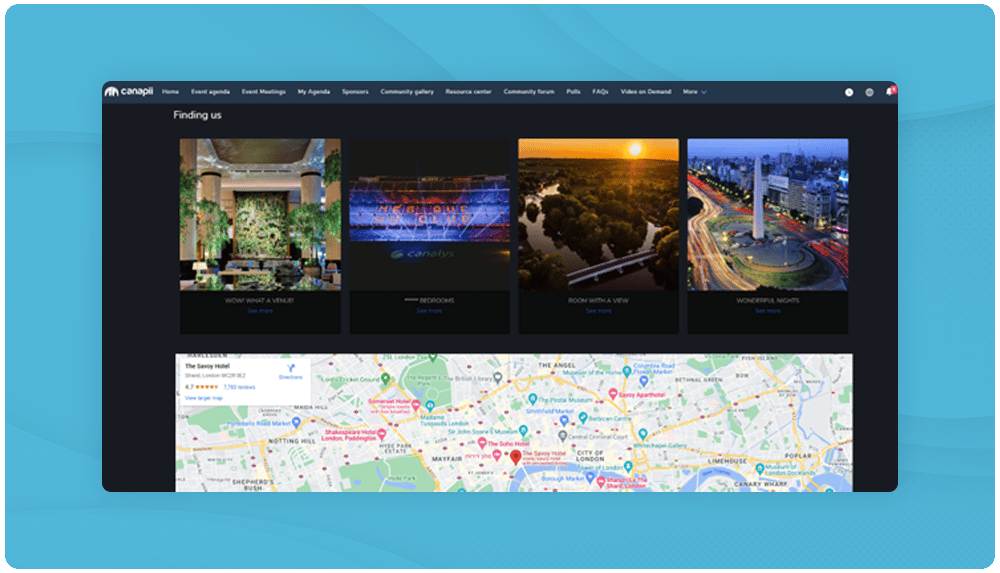The image size is (1000, 573).
Task: Click the red Savoy Hotel map pin
Action: tap(515, 457)
